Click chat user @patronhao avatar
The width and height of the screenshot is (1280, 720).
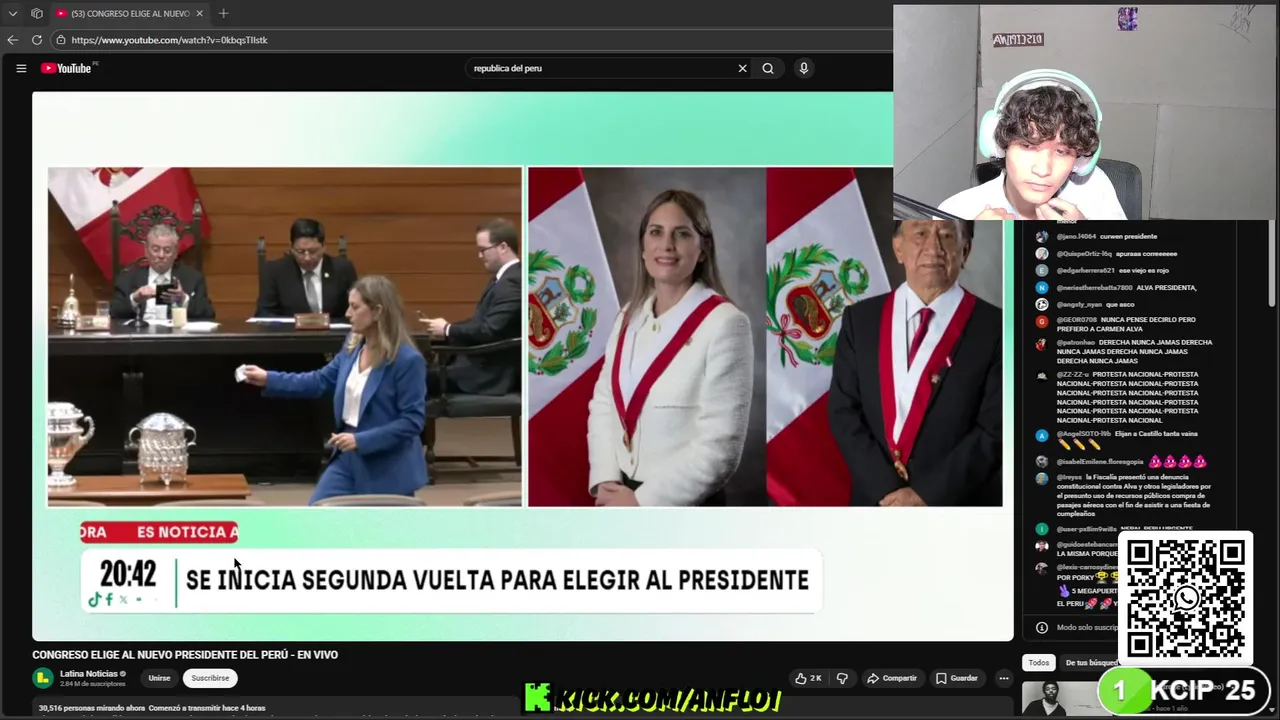tap(1042, 343)
